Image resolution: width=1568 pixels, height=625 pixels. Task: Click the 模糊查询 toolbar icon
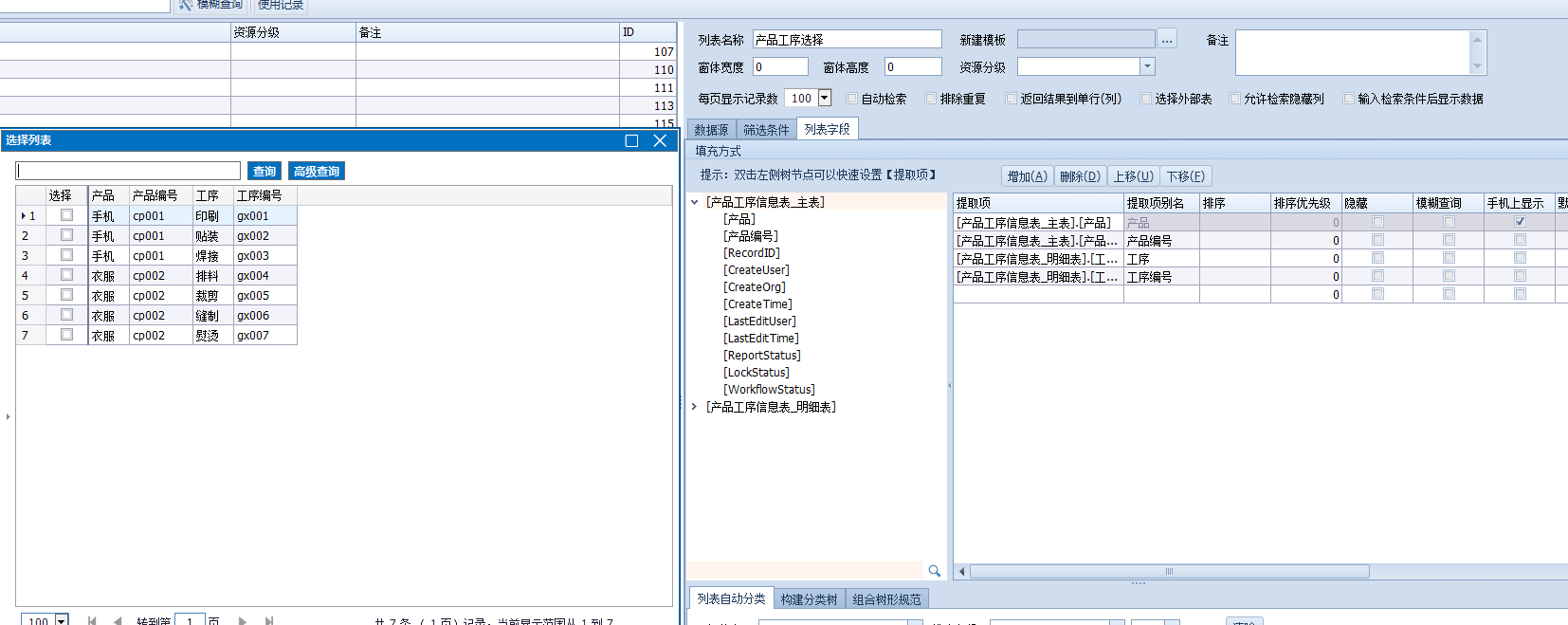point(186,5)
